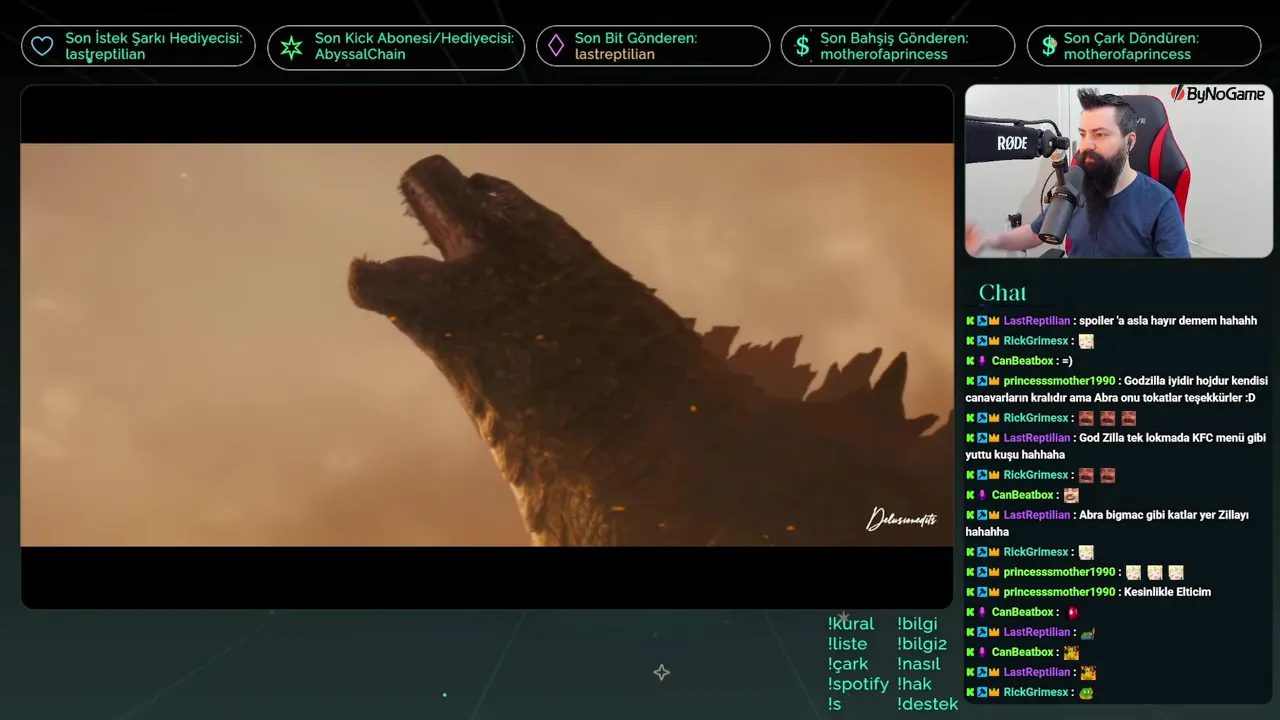Click the 'God Zilla tek lokmada KFC' message
1280x720 pixels.
pyautogui.click(x=1115, y=446)
